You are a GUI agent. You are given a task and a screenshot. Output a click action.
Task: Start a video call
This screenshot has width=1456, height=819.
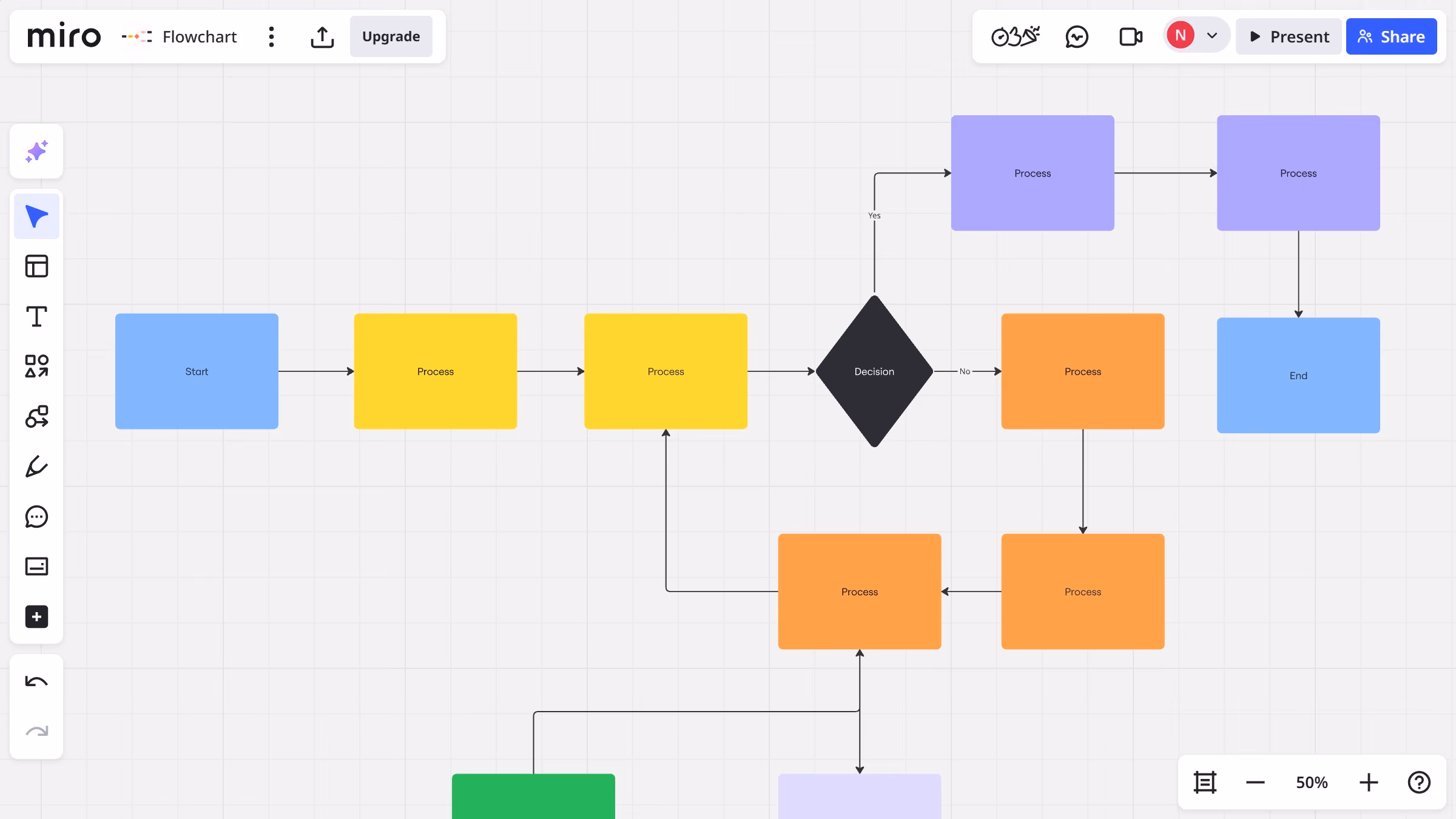click(x=1131, y=36)
